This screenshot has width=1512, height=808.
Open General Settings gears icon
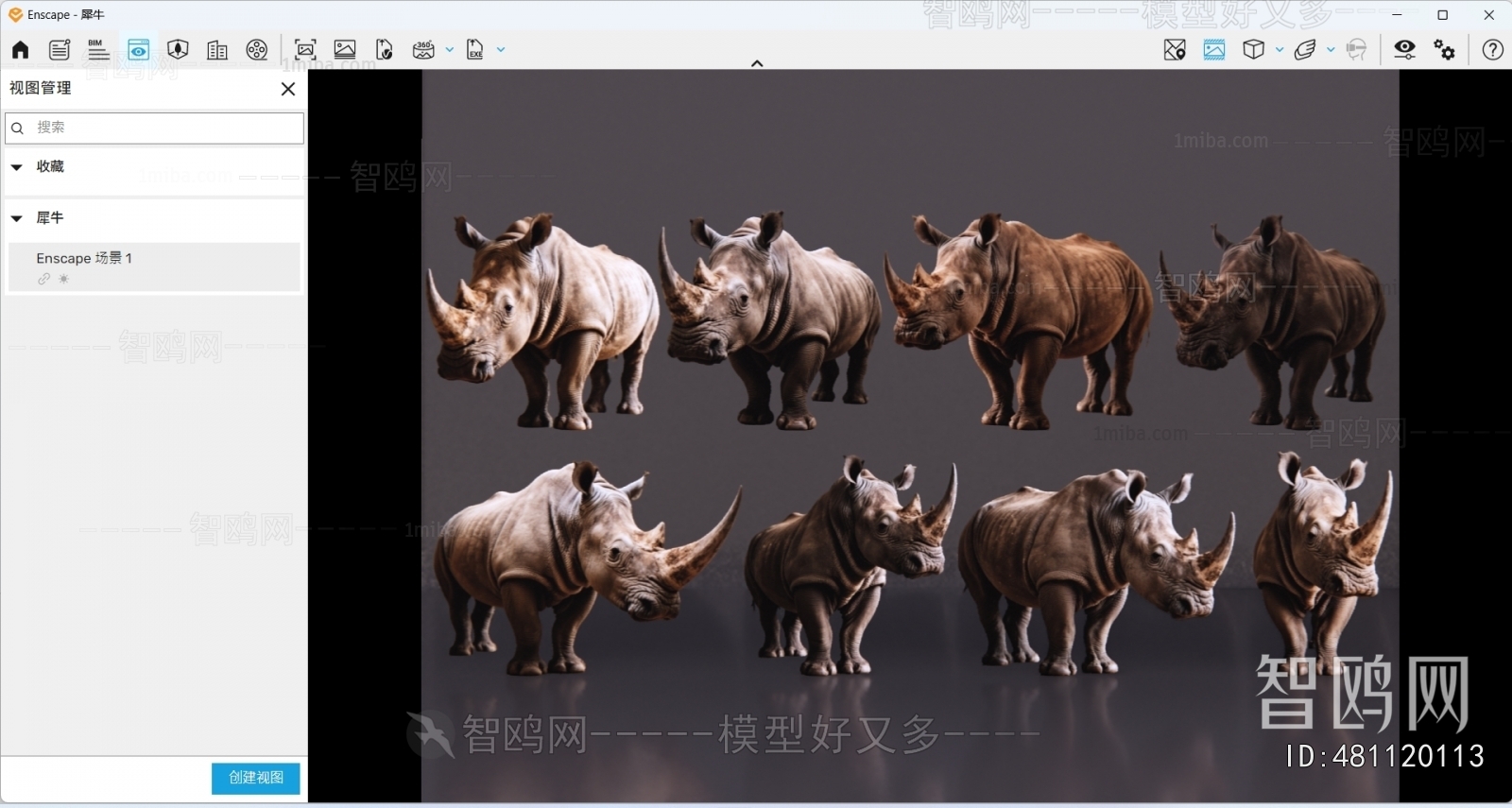1445,50
